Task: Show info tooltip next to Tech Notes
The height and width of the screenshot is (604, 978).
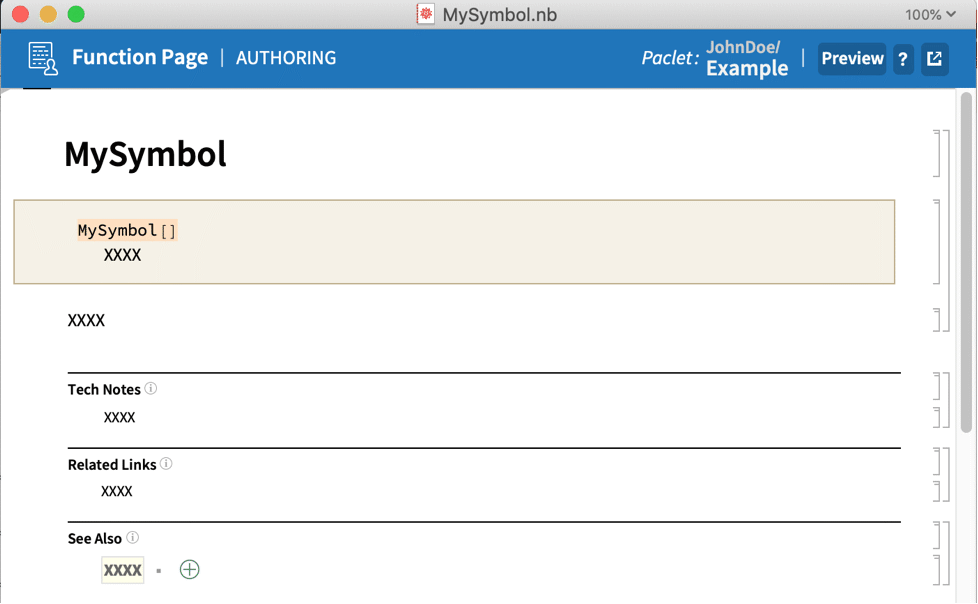Action: point(151,389)
